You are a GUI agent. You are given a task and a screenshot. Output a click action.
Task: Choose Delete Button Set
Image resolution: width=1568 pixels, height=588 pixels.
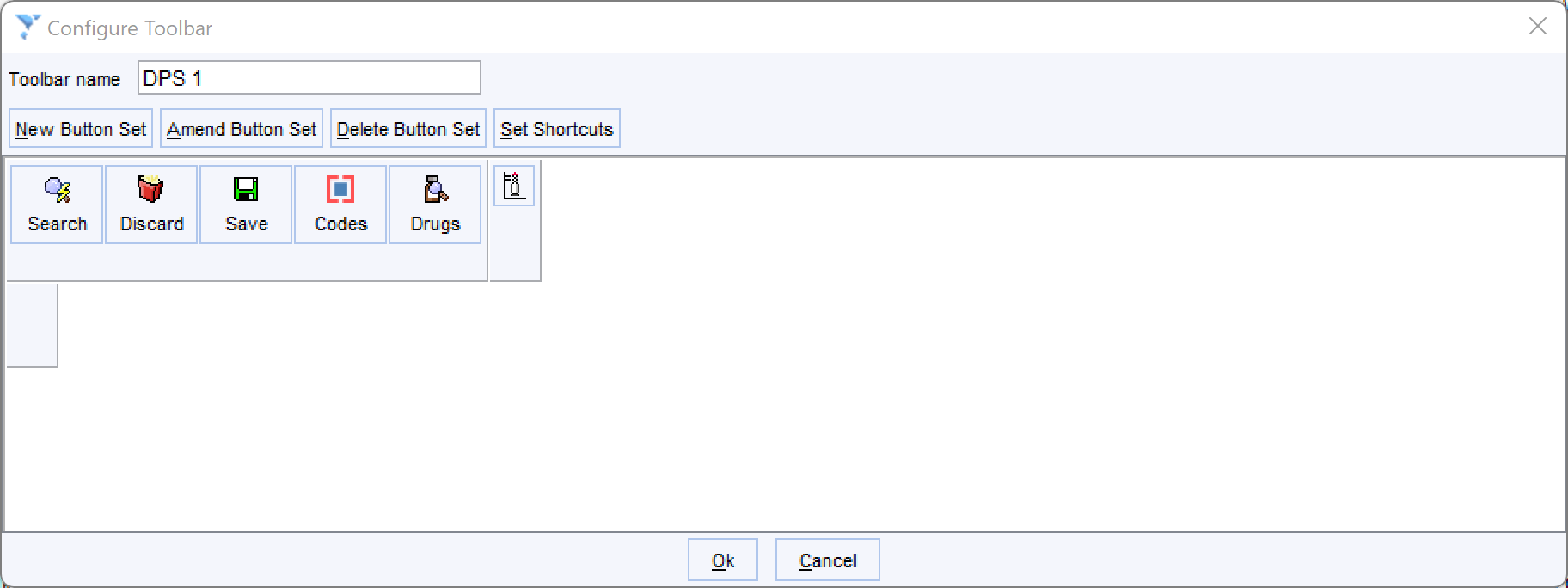coord(408,128)
